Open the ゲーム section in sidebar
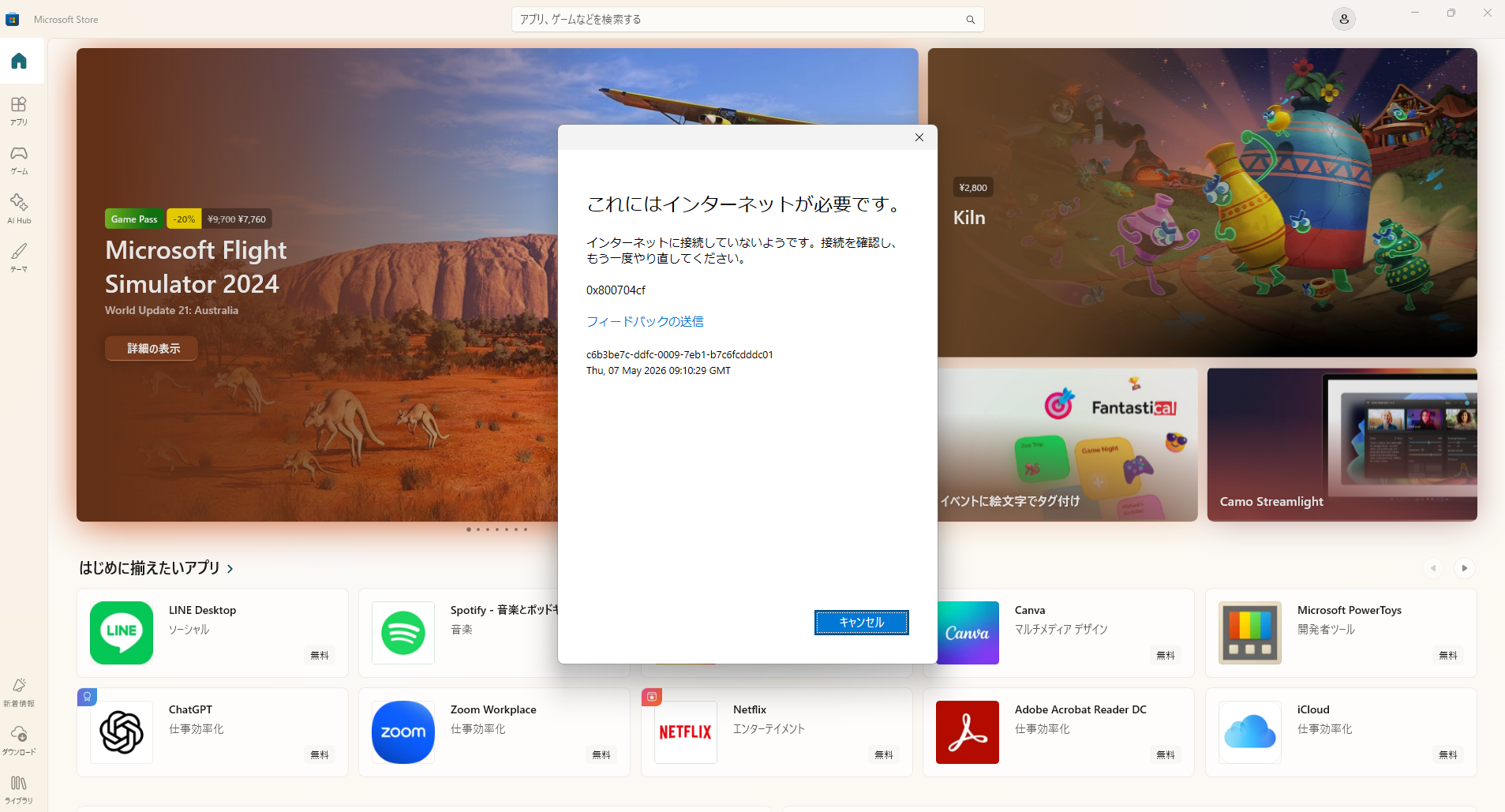 pyautogui.click(x=19, y=159)
